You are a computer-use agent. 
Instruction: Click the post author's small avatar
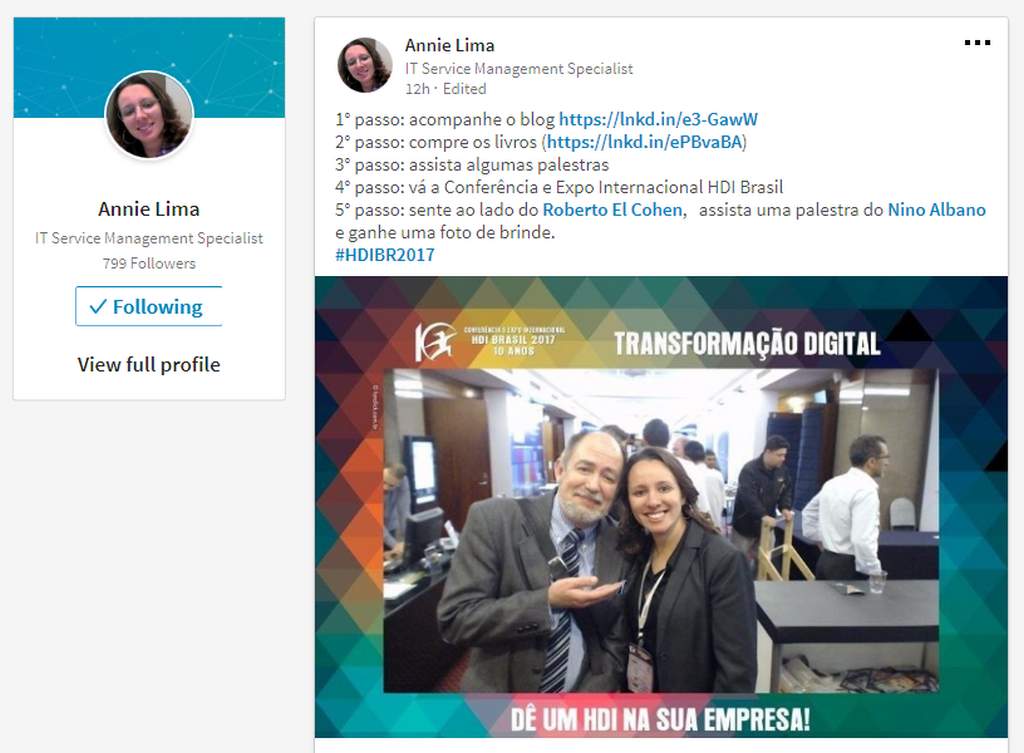pos(364,65)
